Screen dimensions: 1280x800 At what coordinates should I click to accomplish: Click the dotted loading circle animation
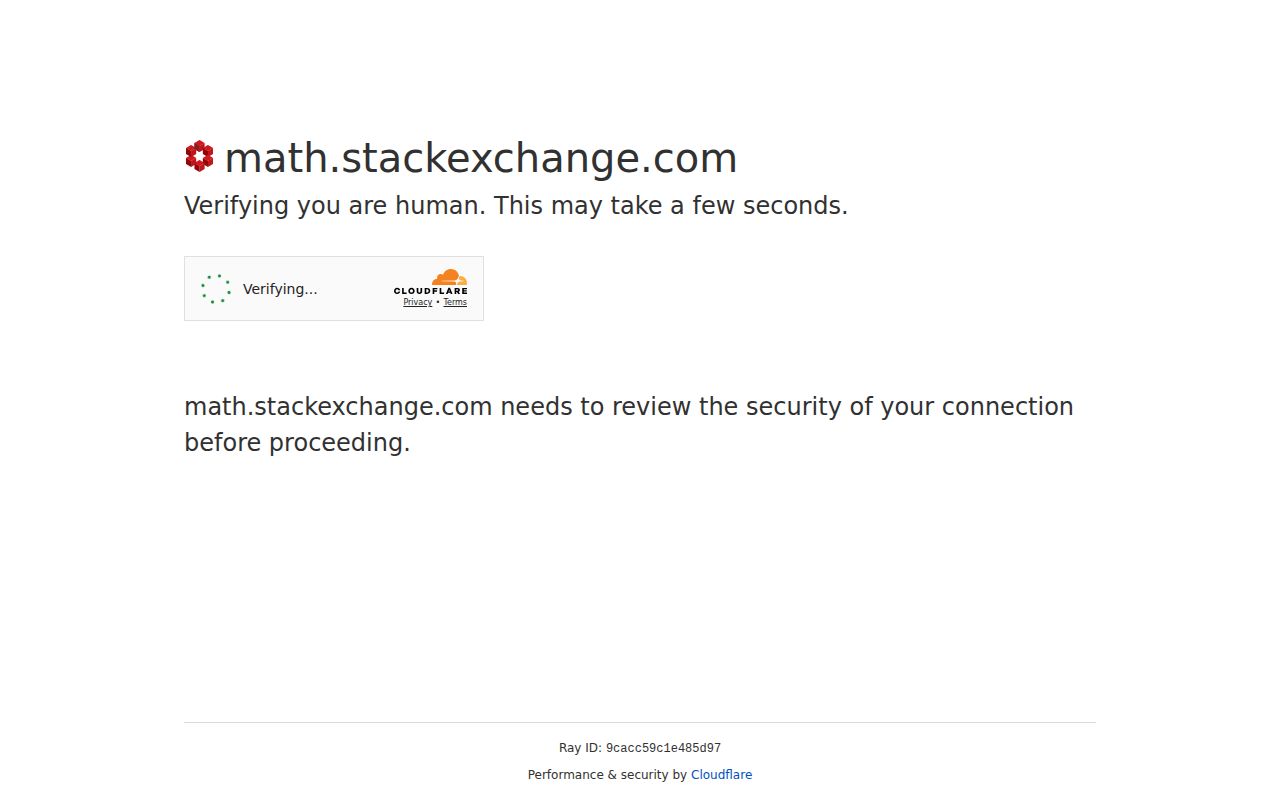pos(215,288)
